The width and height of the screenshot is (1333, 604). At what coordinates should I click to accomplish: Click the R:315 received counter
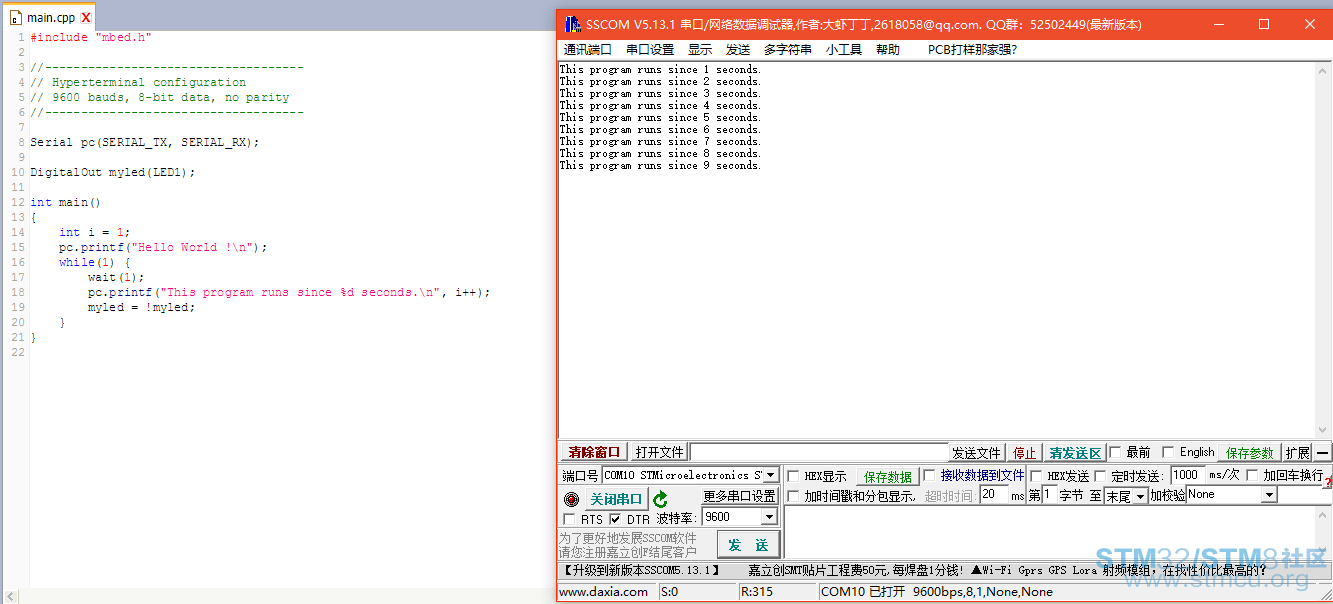(x=757, y=591)
